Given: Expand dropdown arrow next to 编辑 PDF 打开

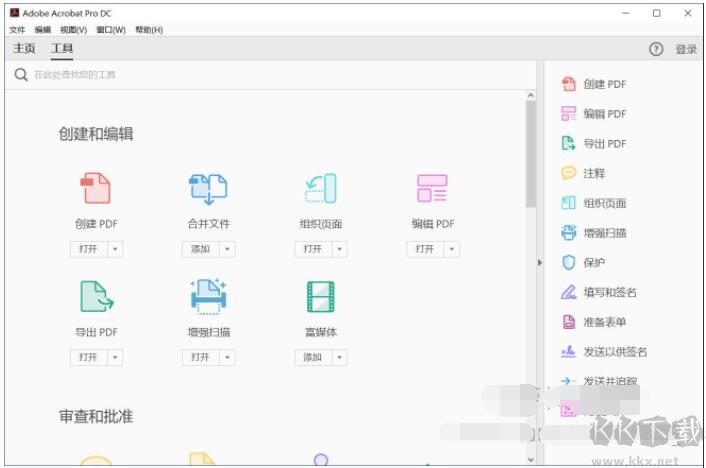Looking at the screenshot, I should click(x=452, y=249).
